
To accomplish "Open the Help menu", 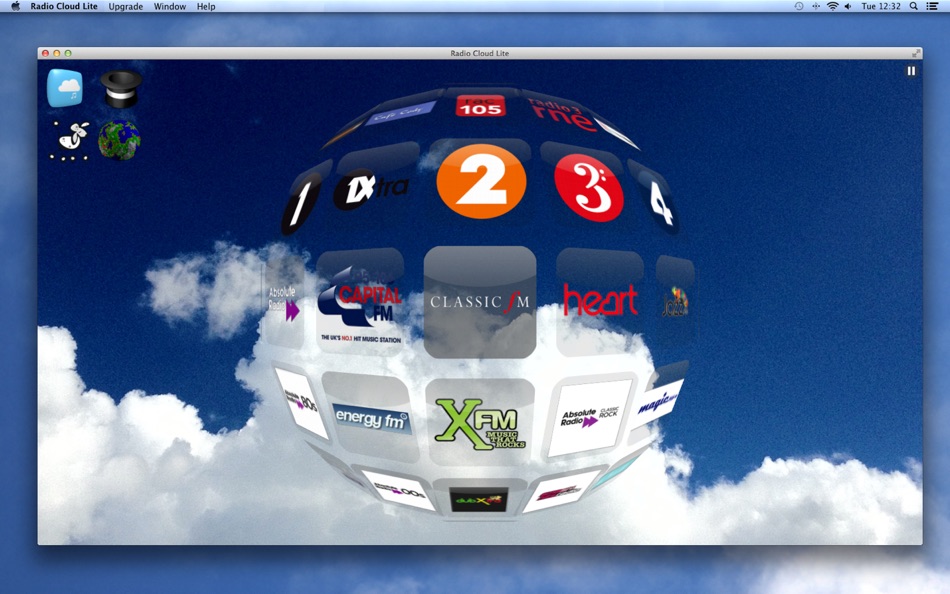I will click(206, 6).
